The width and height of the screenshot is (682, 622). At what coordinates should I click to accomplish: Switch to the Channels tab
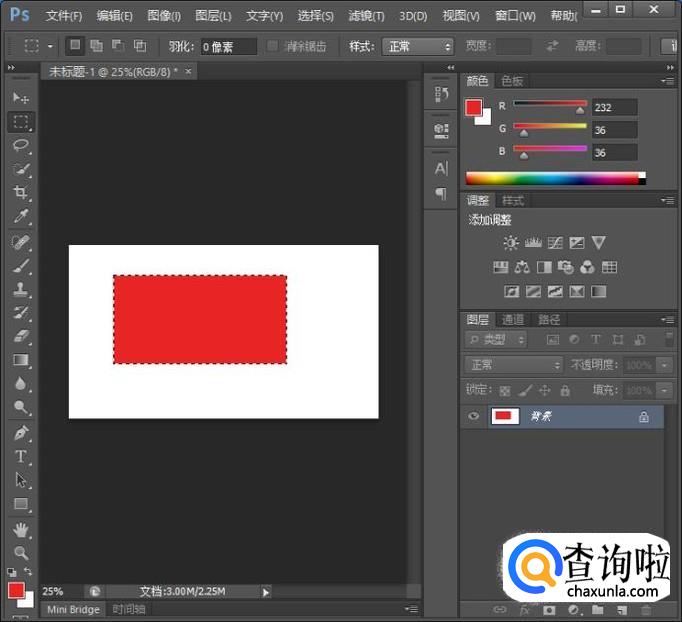pyautogui.click(x=513, y=319)
